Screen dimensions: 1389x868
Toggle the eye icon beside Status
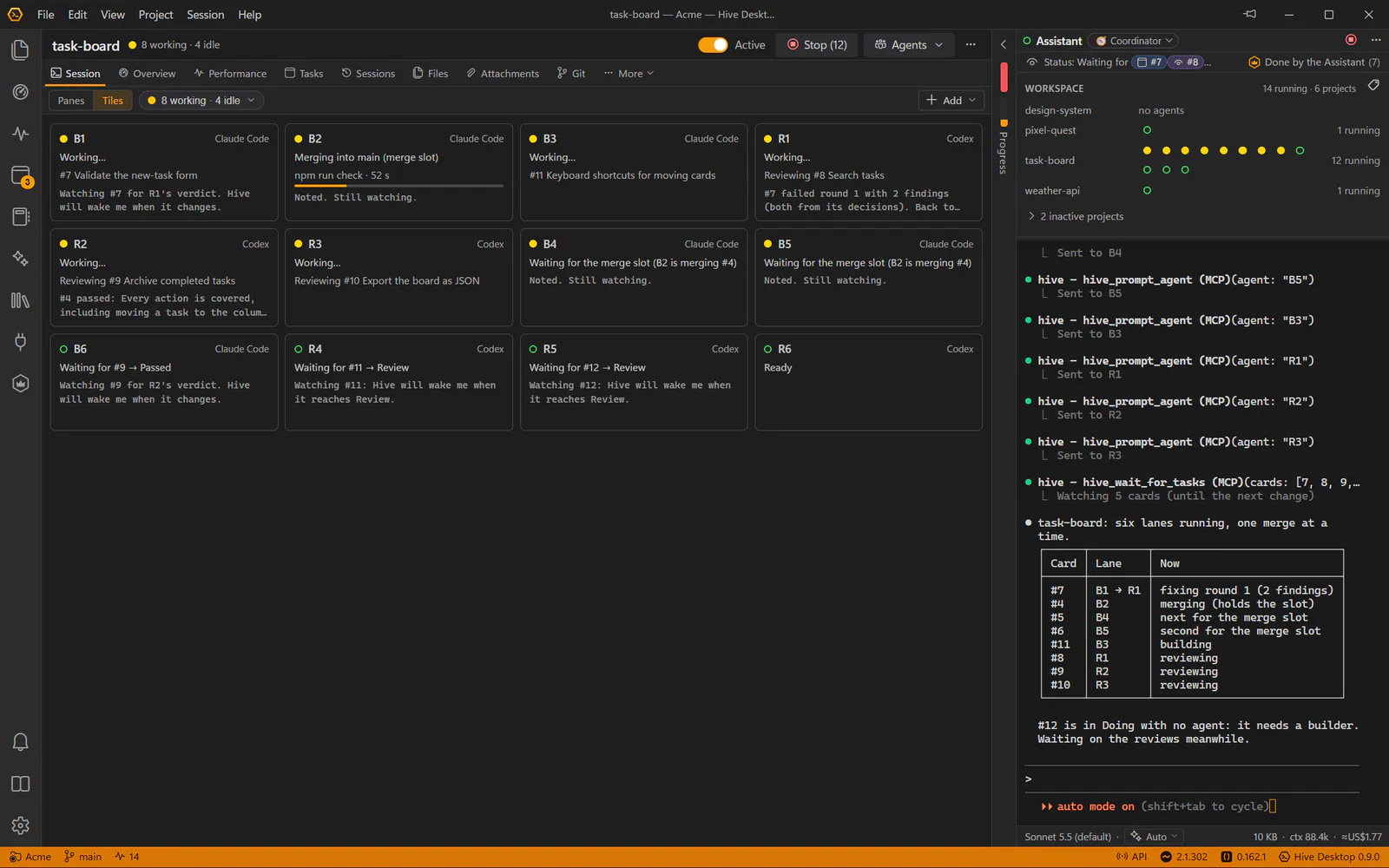[1032, 62]
